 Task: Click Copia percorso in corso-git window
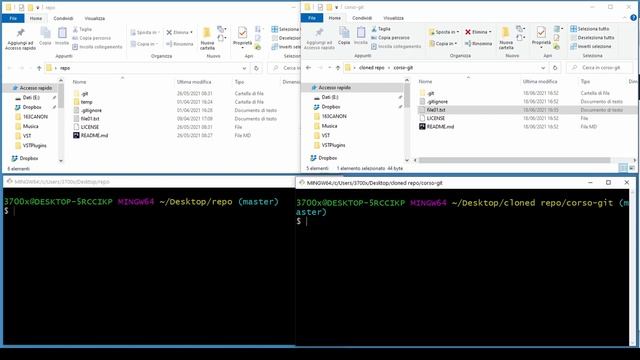coord(390,38)
